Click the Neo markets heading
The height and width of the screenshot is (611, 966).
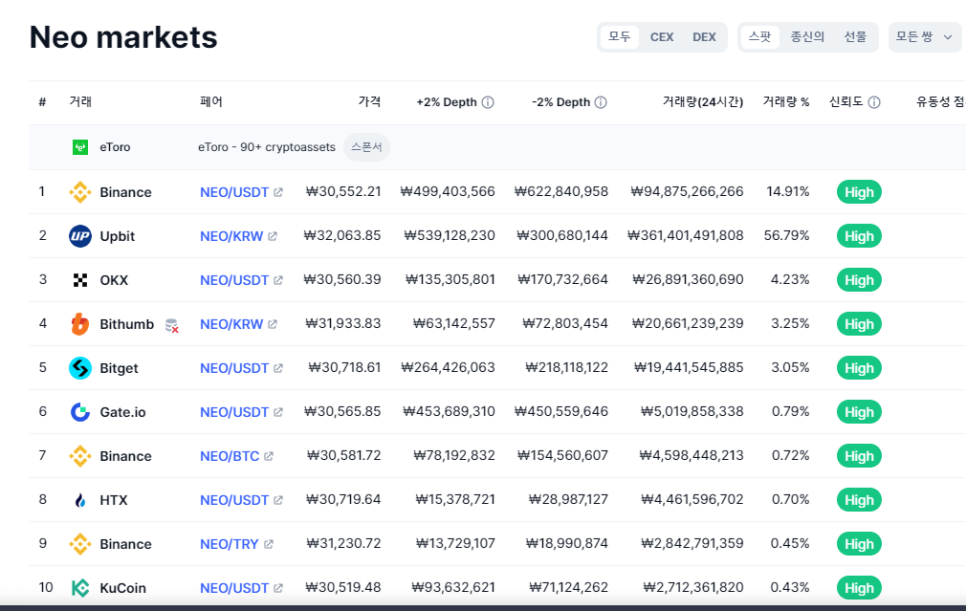(x=123, y=37)
